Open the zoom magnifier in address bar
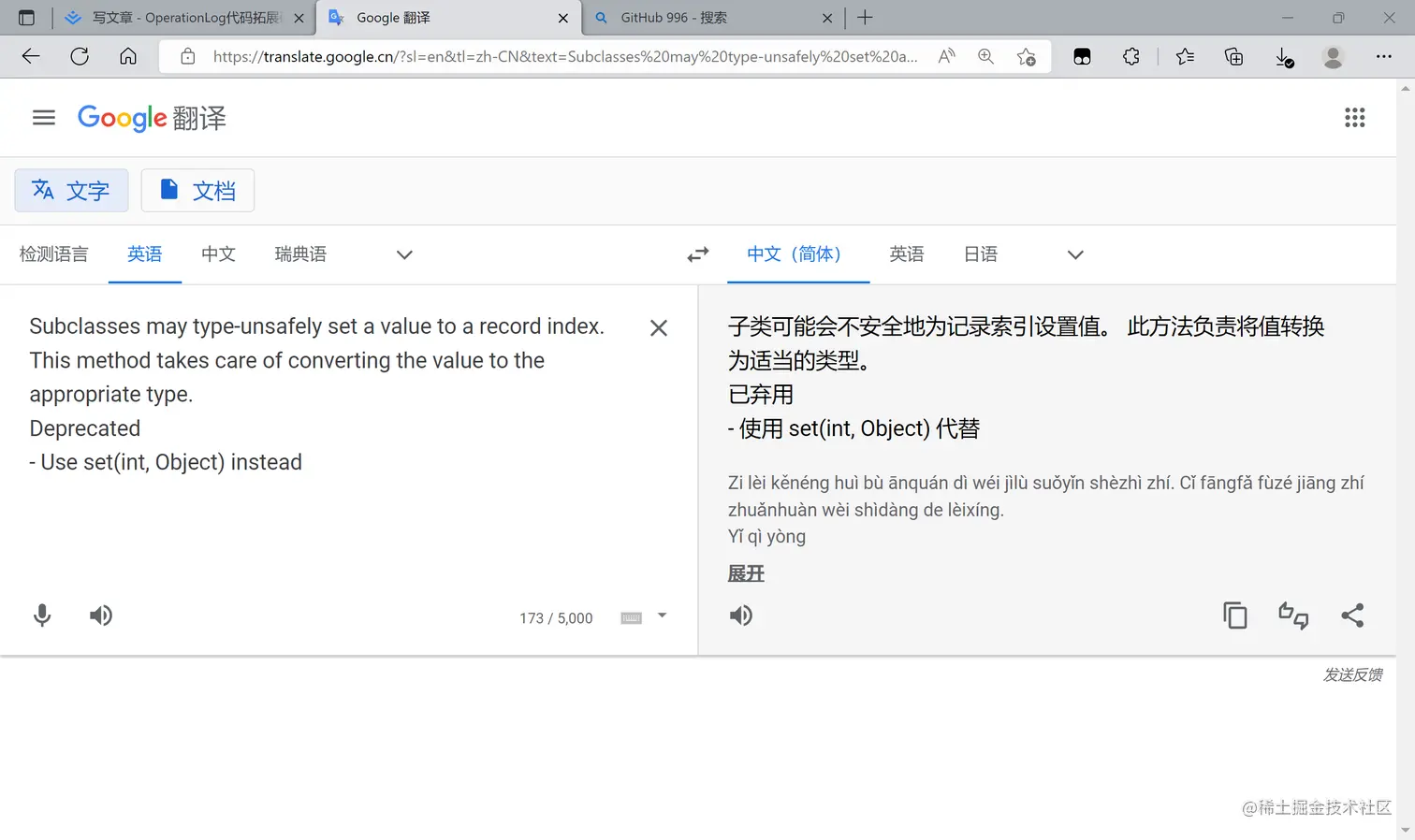The height and width of the screenshot is (840, 1415). (x=985, y=56)
